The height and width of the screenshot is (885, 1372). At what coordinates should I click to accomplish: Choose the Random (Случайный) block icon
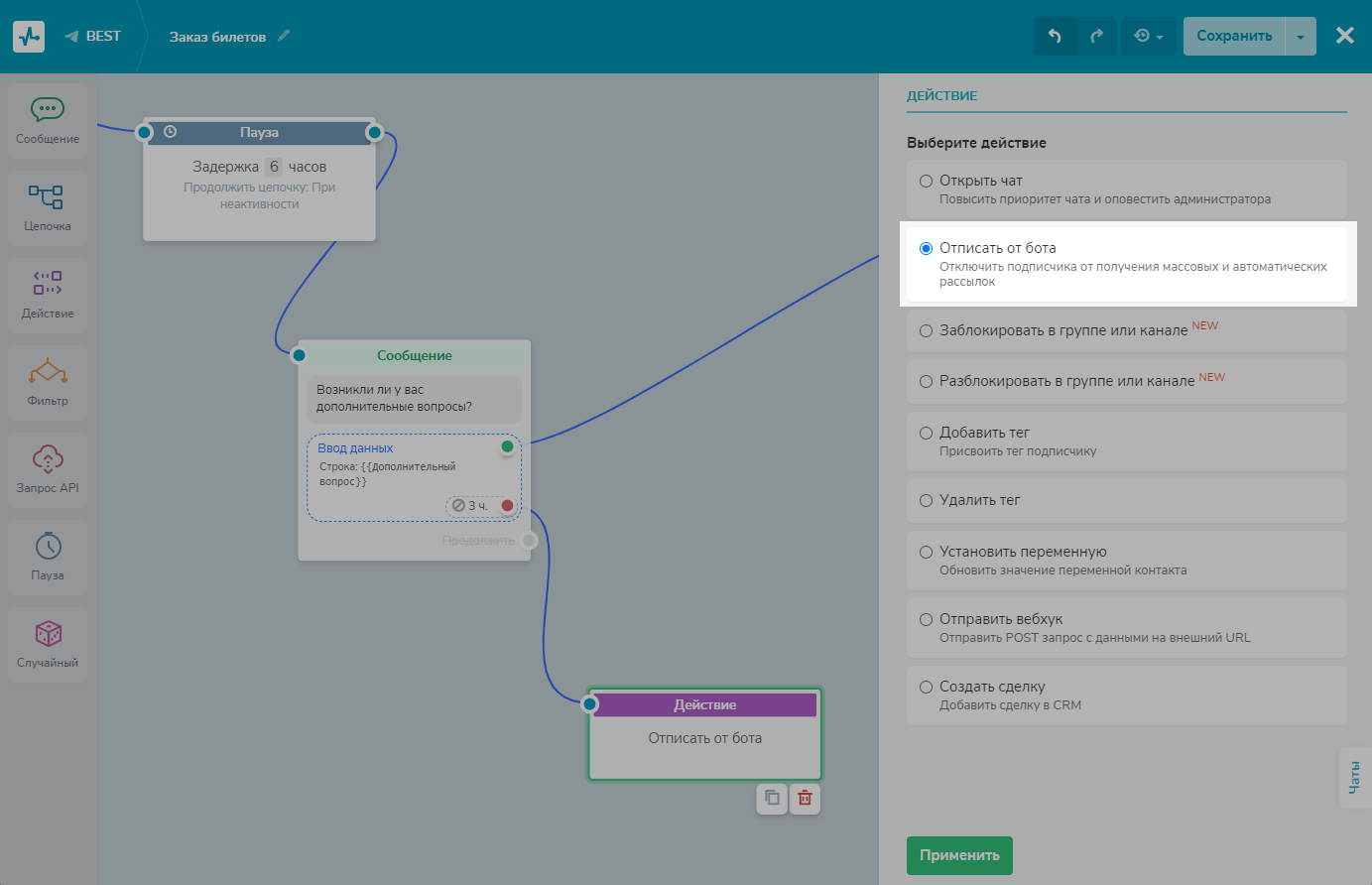pyautogui.click(x=47, y=644)
